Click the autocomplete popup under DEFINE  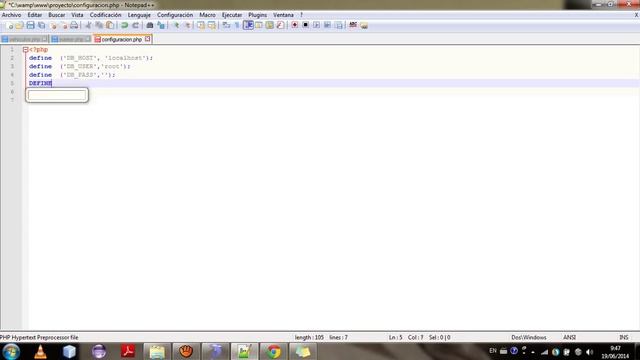point(57,95)
